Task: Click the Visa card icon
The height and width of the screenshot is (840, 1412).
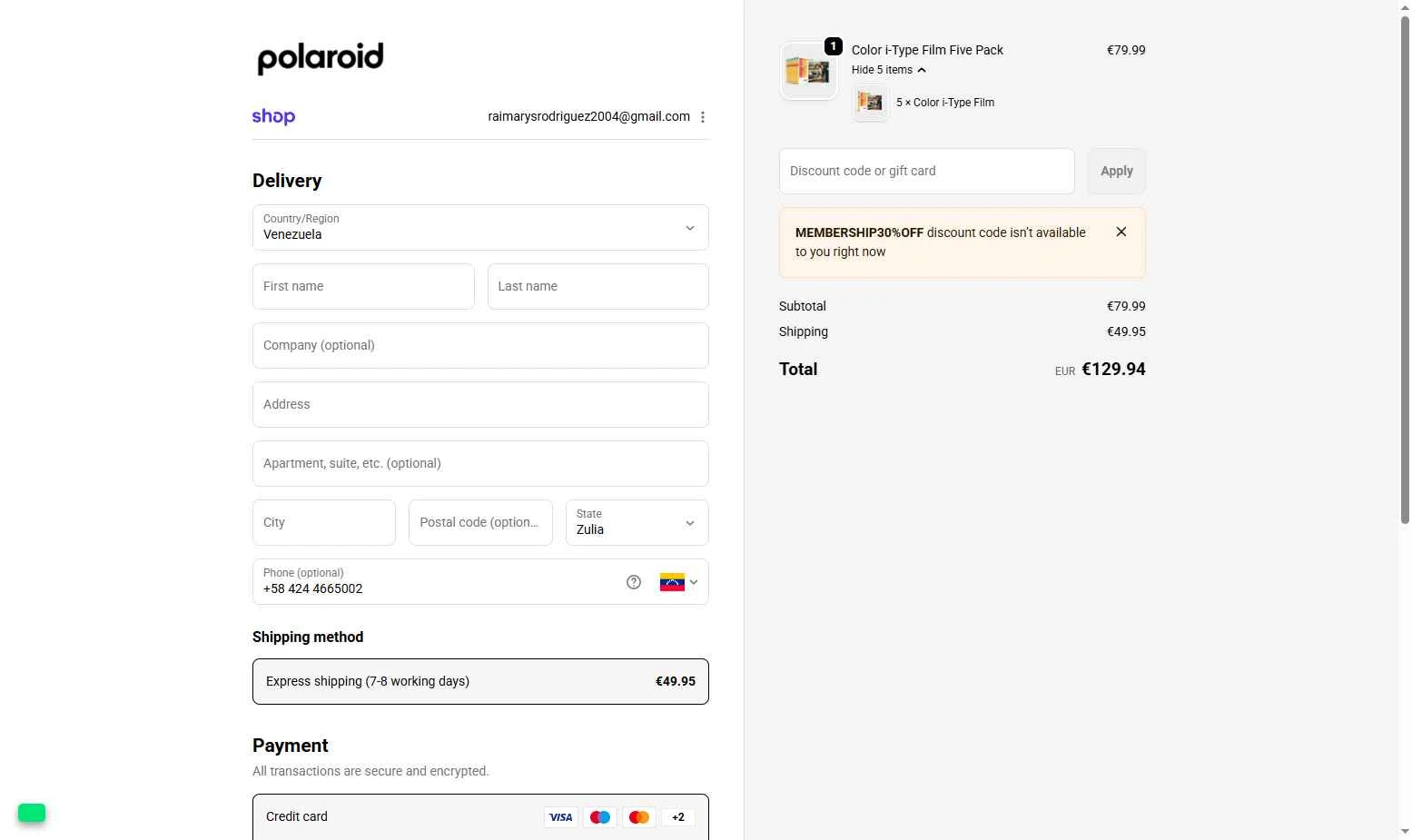Action: (560, 817)
